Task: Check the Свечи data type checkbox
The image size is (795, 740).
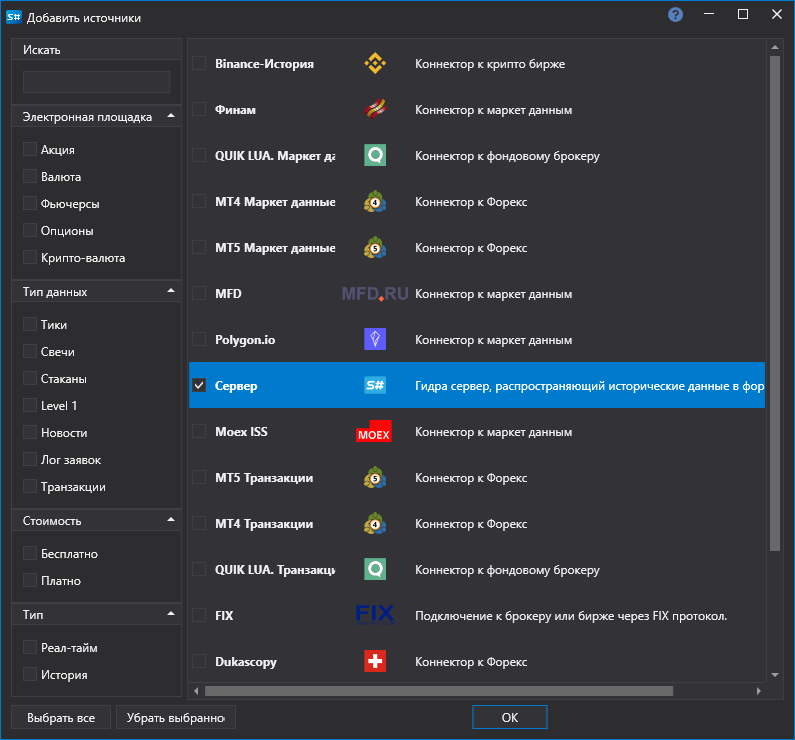Action: click(x=30, y=351)
